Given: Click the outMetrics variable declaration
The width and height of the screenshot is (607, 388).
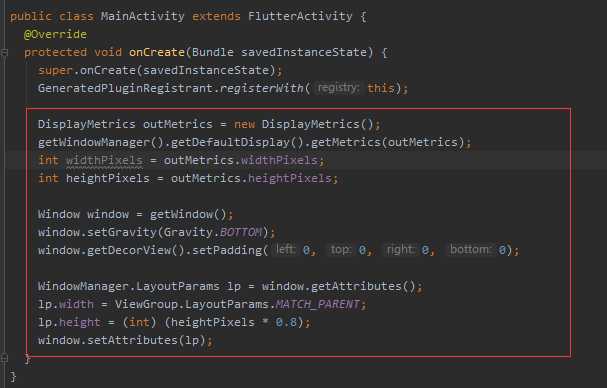Looking at the screenshot, I should (x=178, y=124).
